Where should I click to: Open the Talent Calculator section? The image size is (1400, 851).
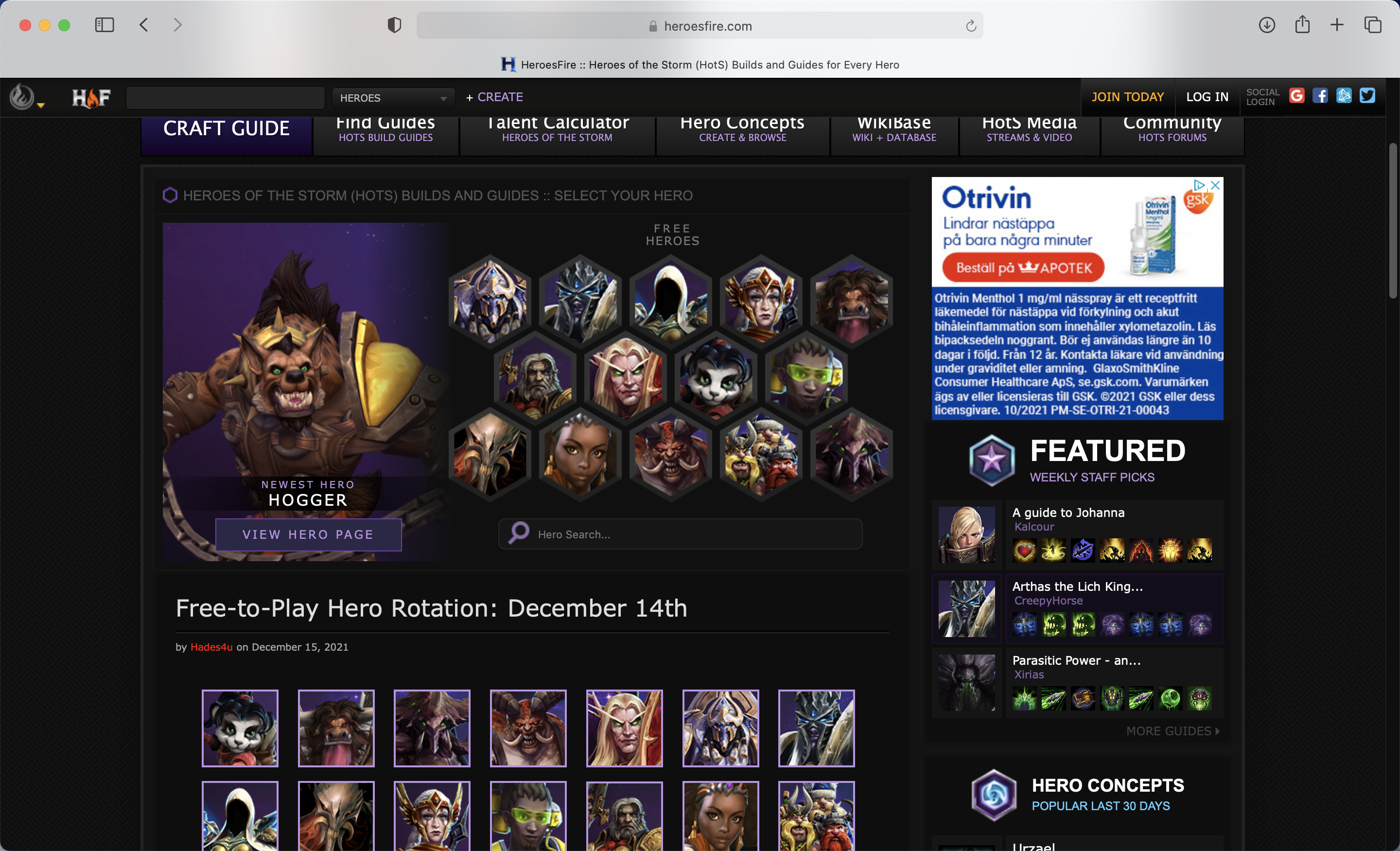pyautogui.click(x=558, y=129)
